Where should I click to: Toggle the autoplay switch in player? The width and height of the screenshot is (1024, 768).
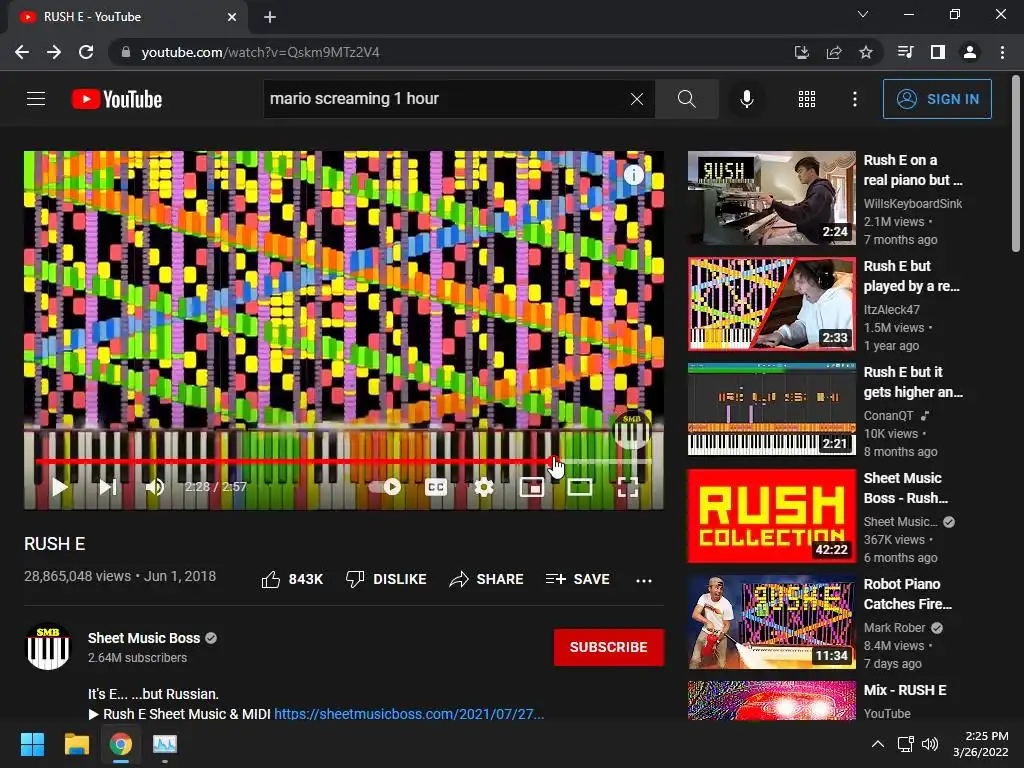coord(385,487)
